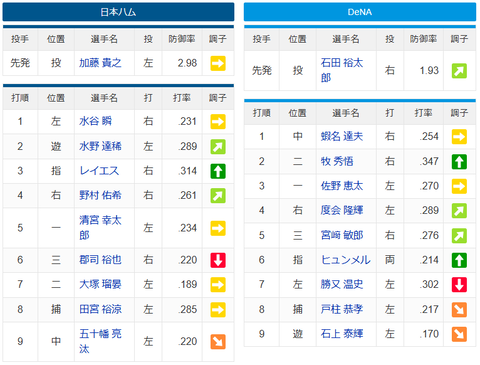480x365 pixels.
Task: Open player link 度会 隆輝
Action: click(x=342, y=210)
